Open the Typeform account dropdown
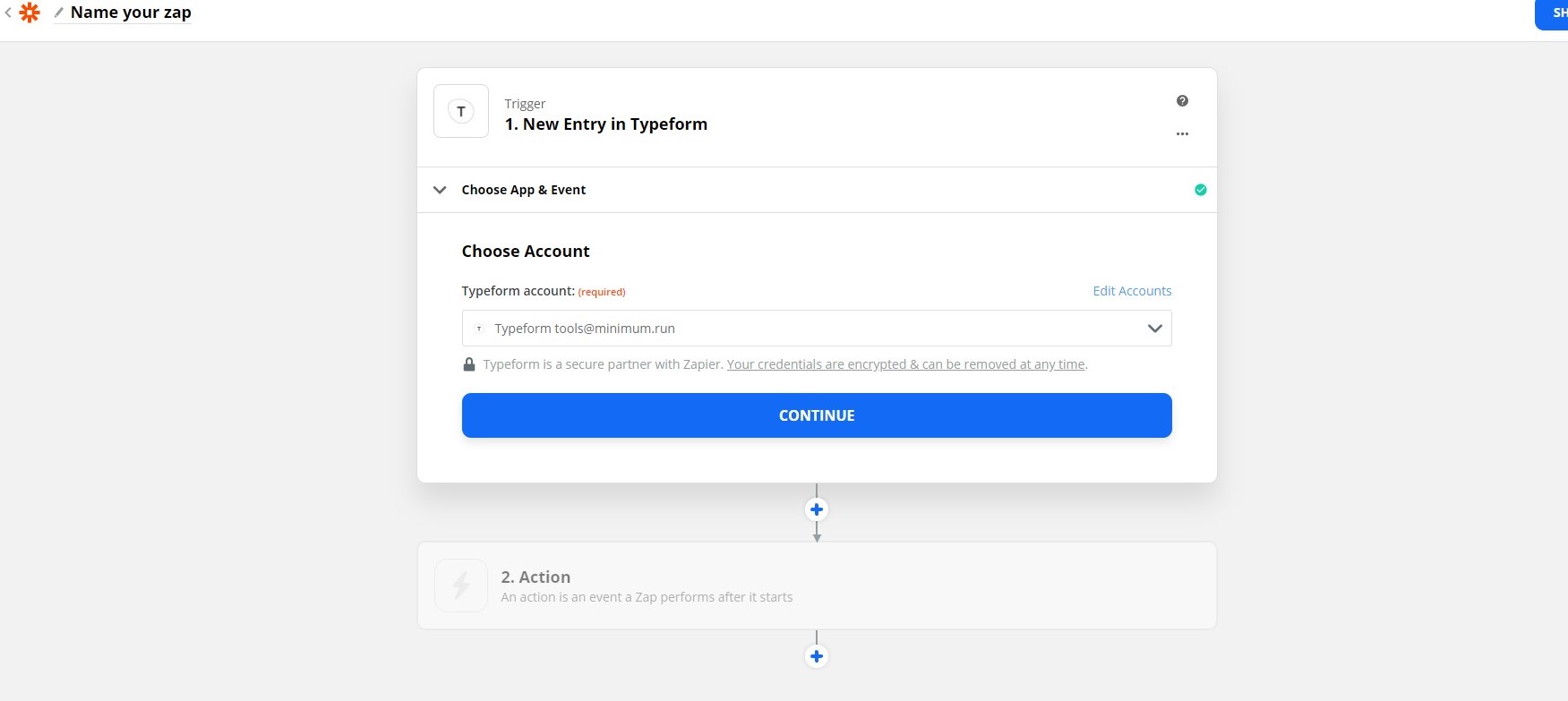The height and width of the screenshot is (701, 1568). pyautogui.click(x=817, y=329)
